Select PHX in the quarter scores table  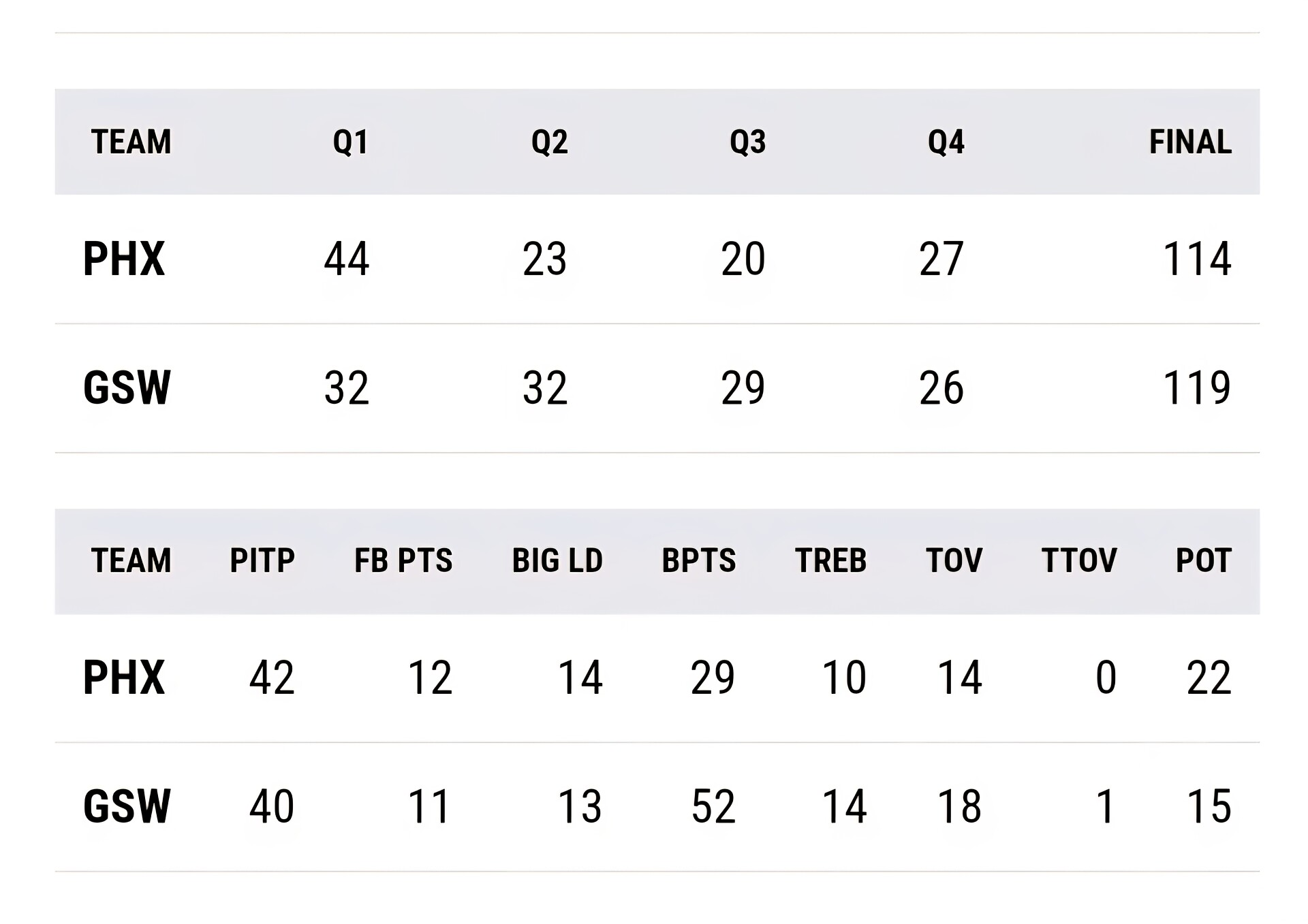pos(124,259)
